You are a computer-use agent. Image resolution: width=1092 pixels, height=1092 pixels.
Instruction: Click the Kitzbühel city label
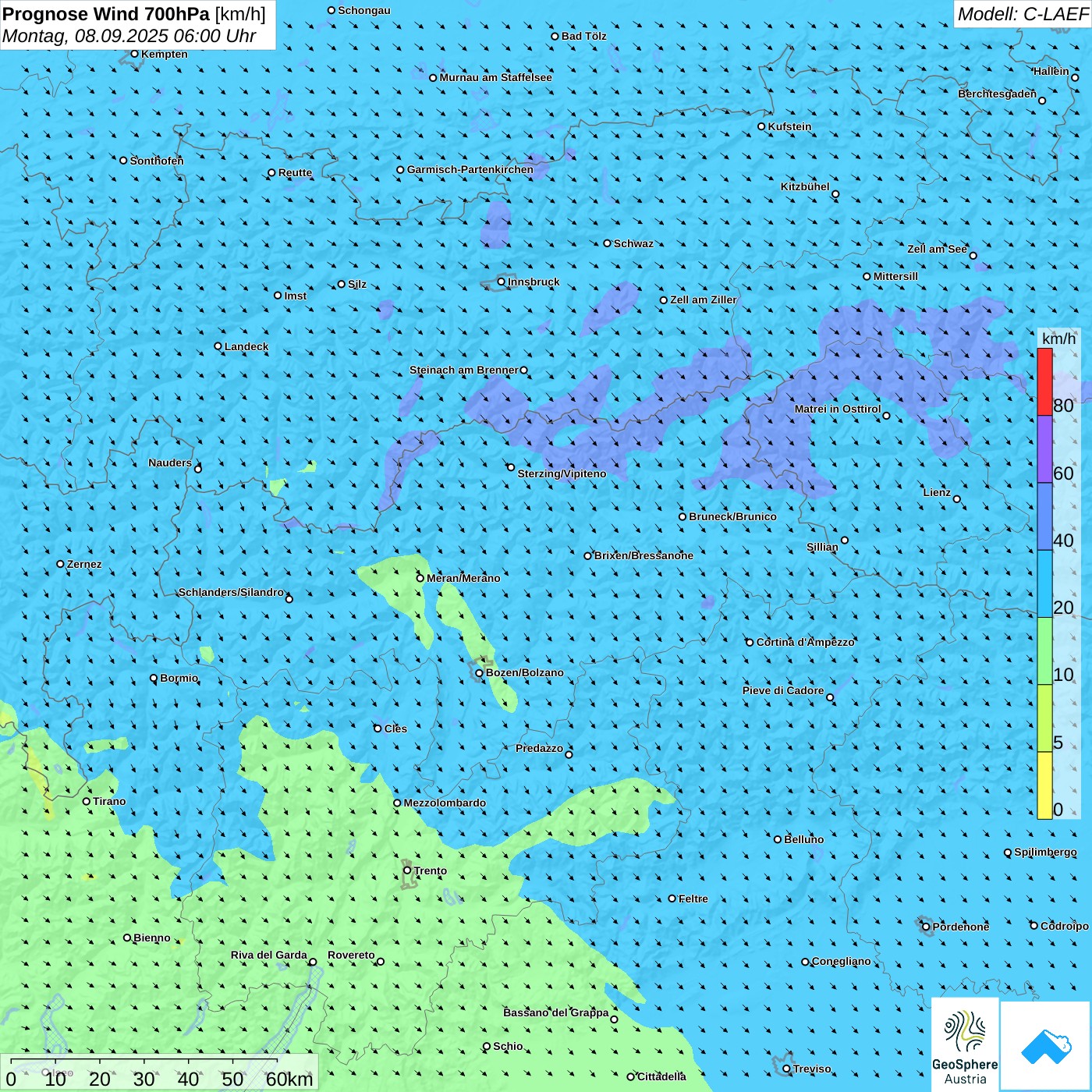pyautogui.click(x=805, y=186)
